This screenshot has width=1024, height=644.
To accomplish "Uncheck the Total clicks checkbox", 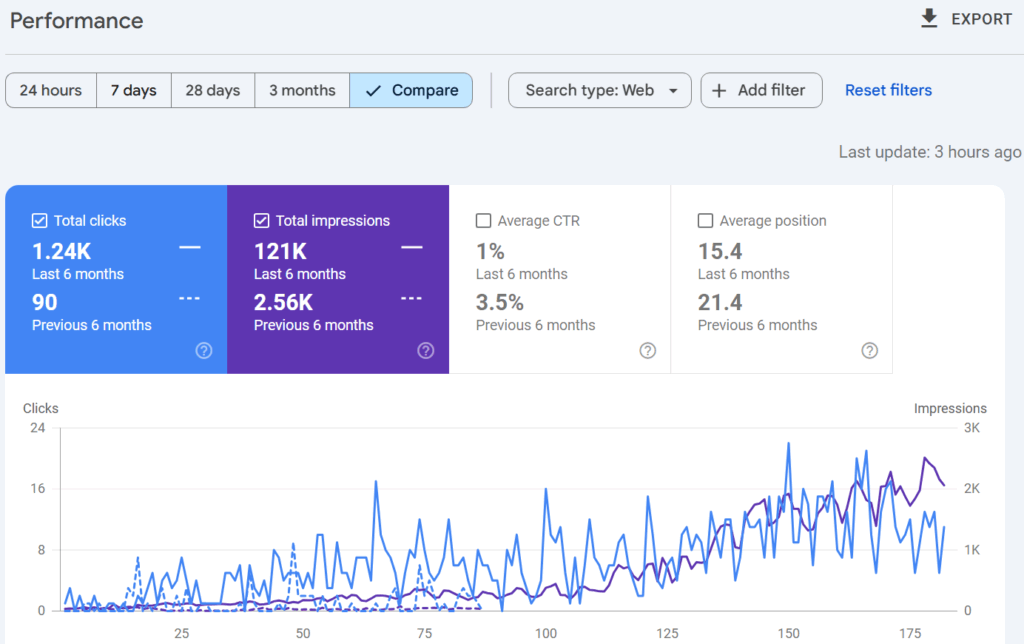I will coord(39,221).
